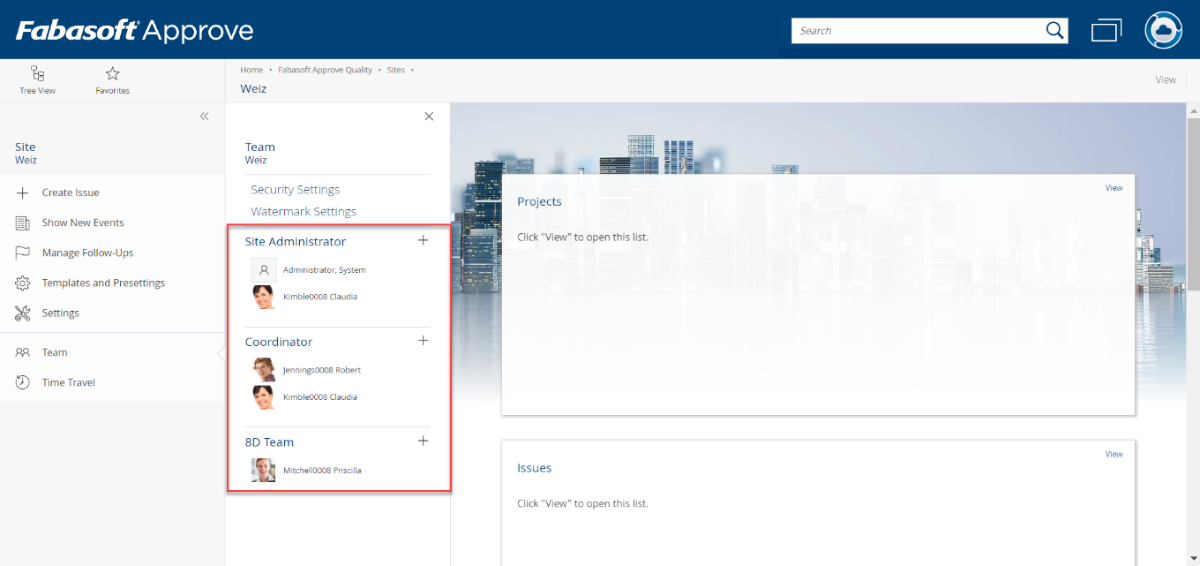
Task: Select Show New Events menu entry
Action: pyautogui.click(x=83, y=223)
